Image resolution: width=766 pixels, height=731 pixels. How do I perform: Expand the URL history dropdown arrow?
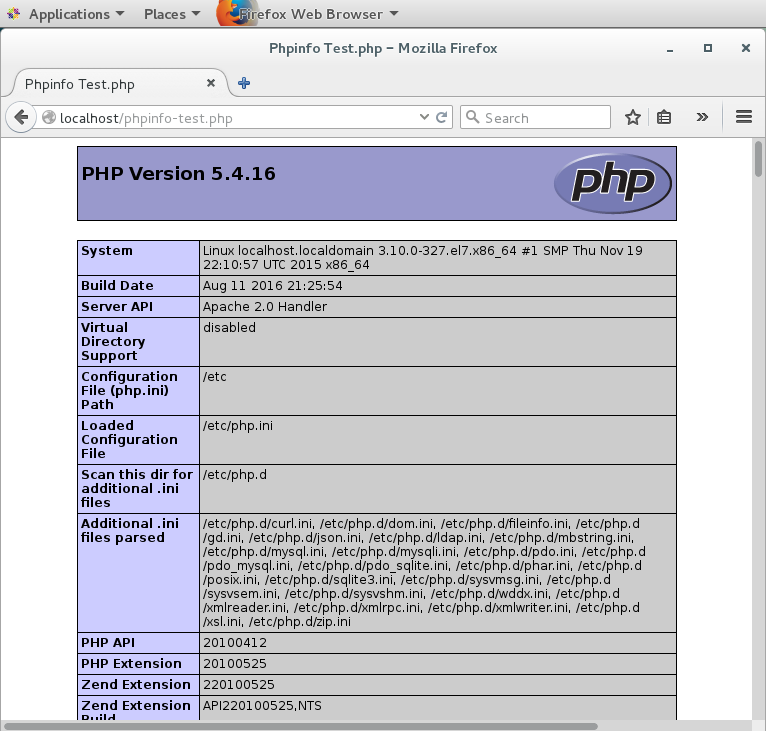pos(424,118)
